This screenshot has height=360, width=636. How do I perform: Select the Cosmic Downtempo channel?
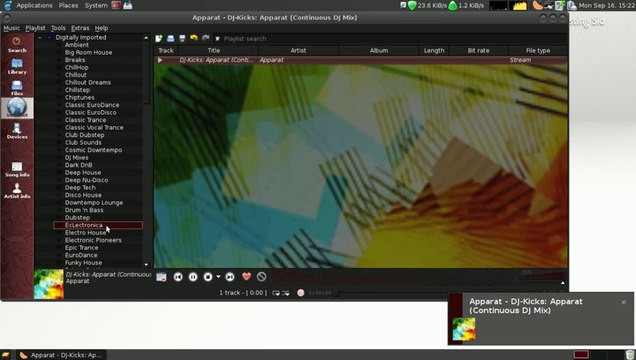click(x=93, y=150)
